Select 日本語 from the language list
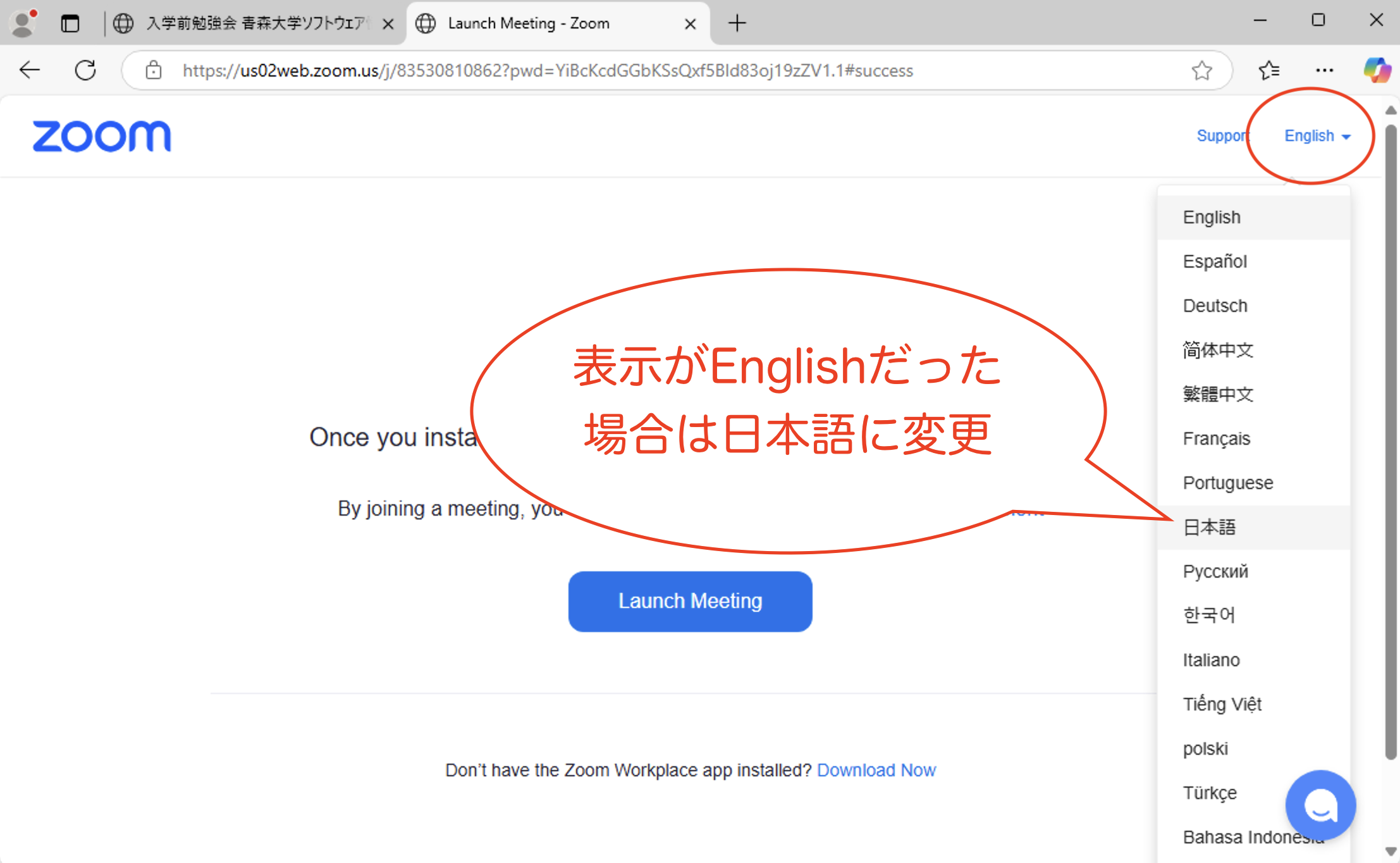Viewport: 1400px width, 863px height. tap(1209, 527)
